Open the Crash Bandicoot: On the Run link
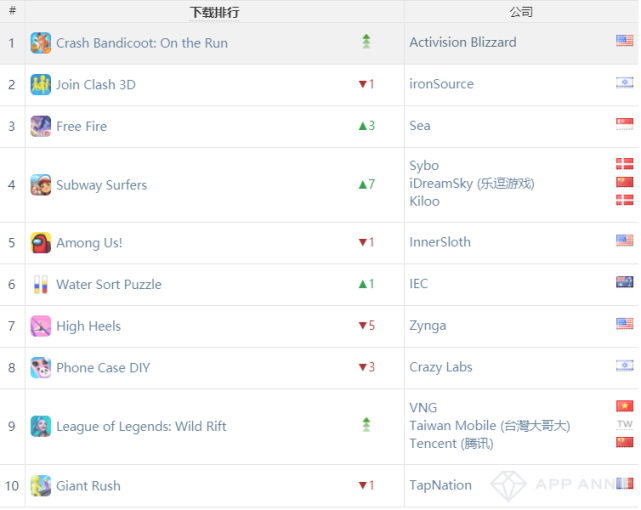The width and height of the screenshot is (641, 510). tap(142, 43)
